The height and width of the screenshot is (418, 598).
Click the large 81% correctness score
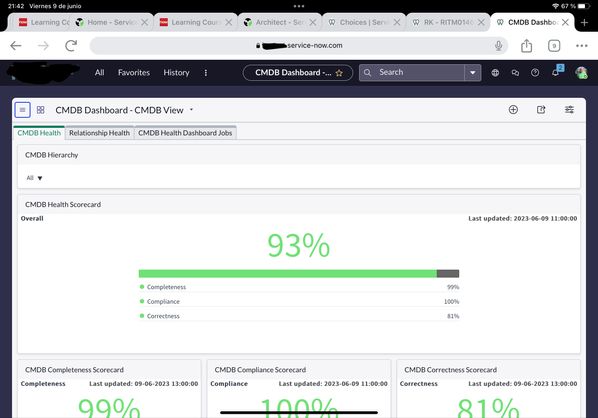tap(488, 407)
